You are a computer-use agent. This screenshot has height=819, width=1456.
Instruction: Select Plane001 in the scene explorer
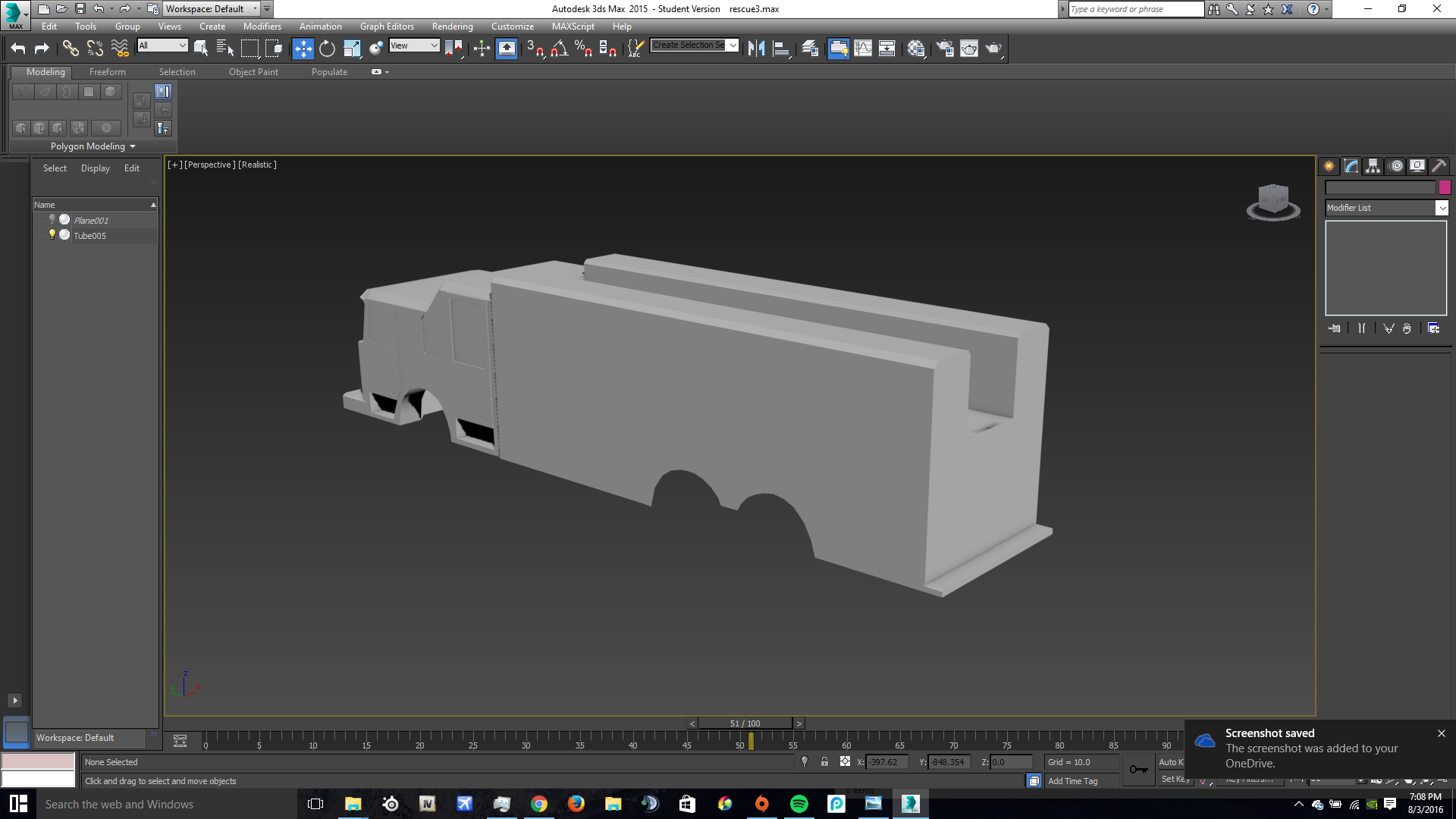tap(91, 221)
